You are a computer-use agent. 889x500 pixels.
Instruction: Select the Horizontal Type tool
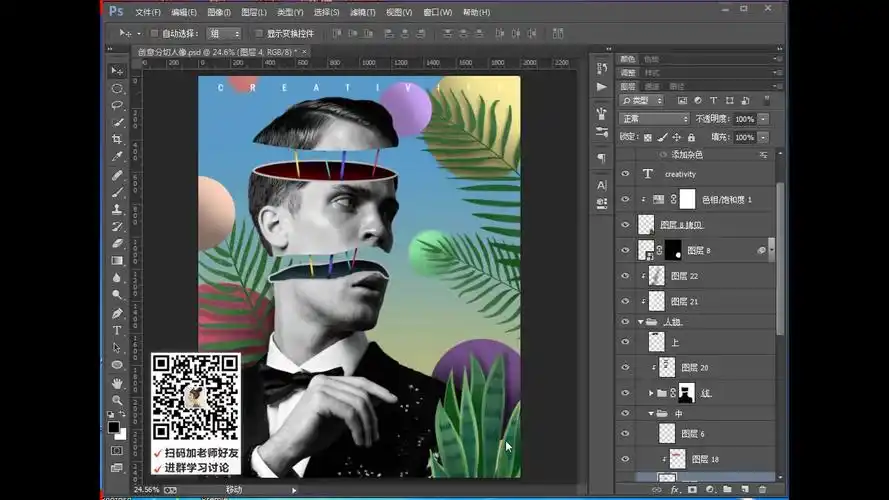[117, 330]
